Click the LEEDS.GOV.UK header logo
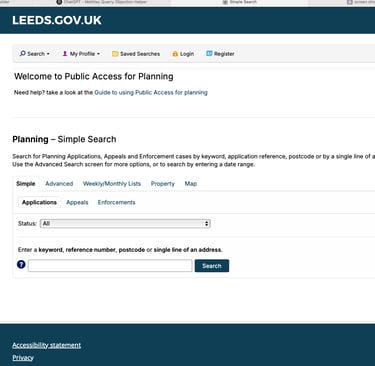Image resolution: width=375 pixels, height=366 pixels. point(57,20)
